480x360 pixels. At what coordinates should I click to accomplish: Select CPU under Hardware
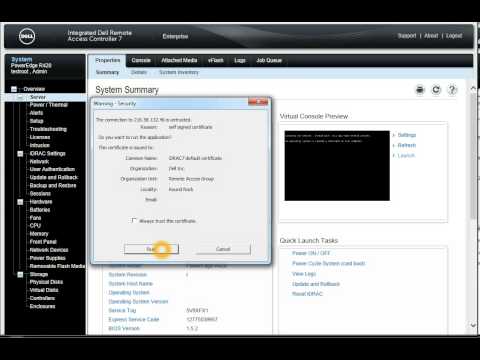pyautogui.click(x=35, y=226)
